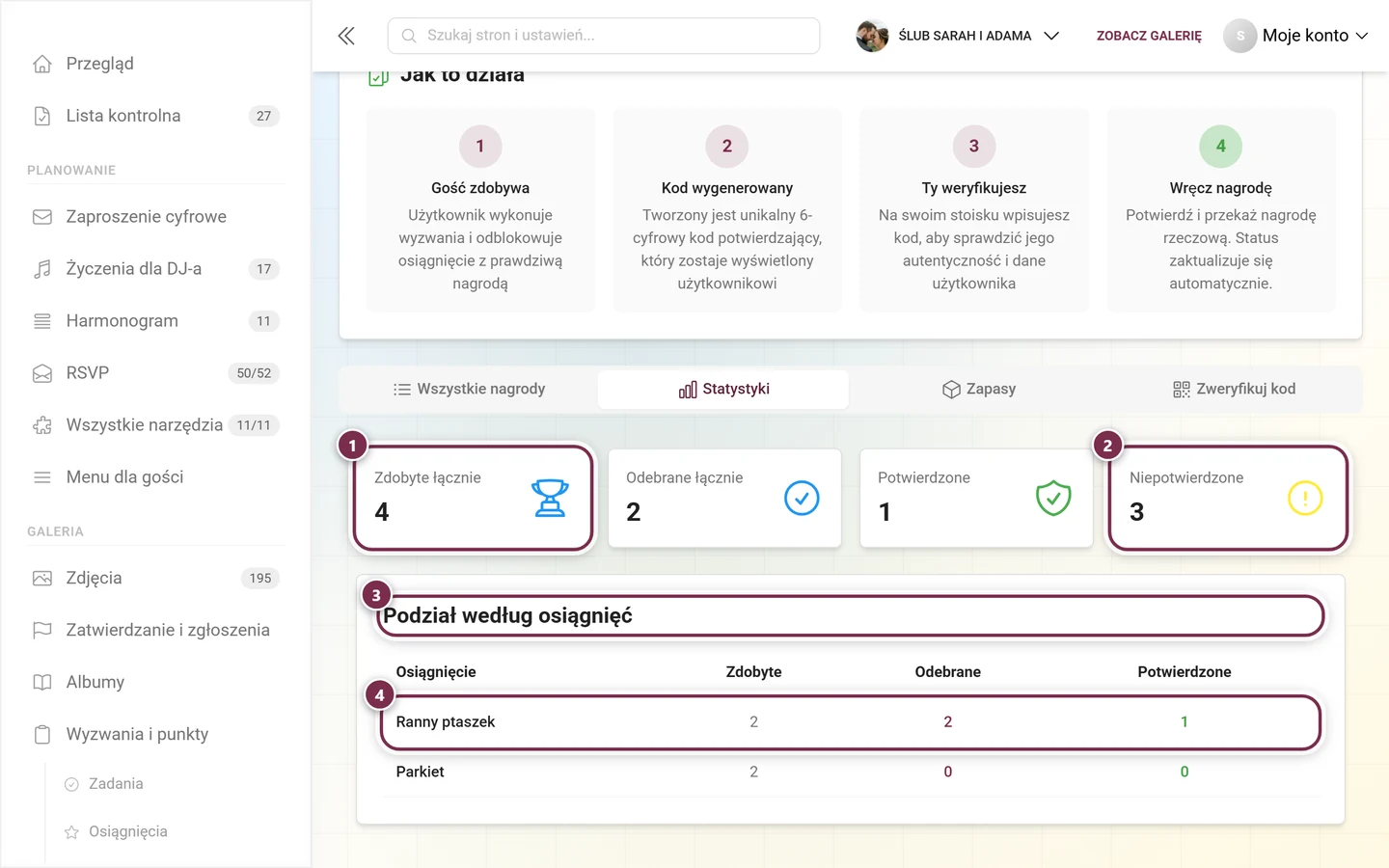Viewport: 1389px width, 868px height.
Task: Click the search magnifier icon
Action: [409, 36]
